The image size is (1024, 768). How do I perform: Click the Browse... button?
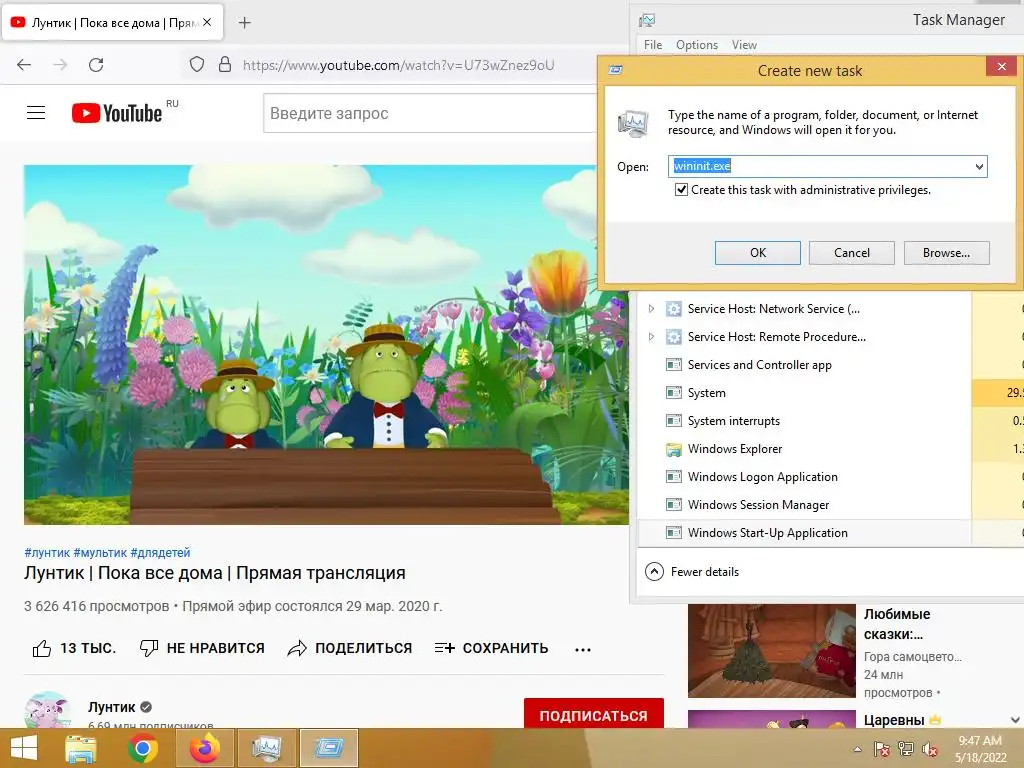click(946, 253)
